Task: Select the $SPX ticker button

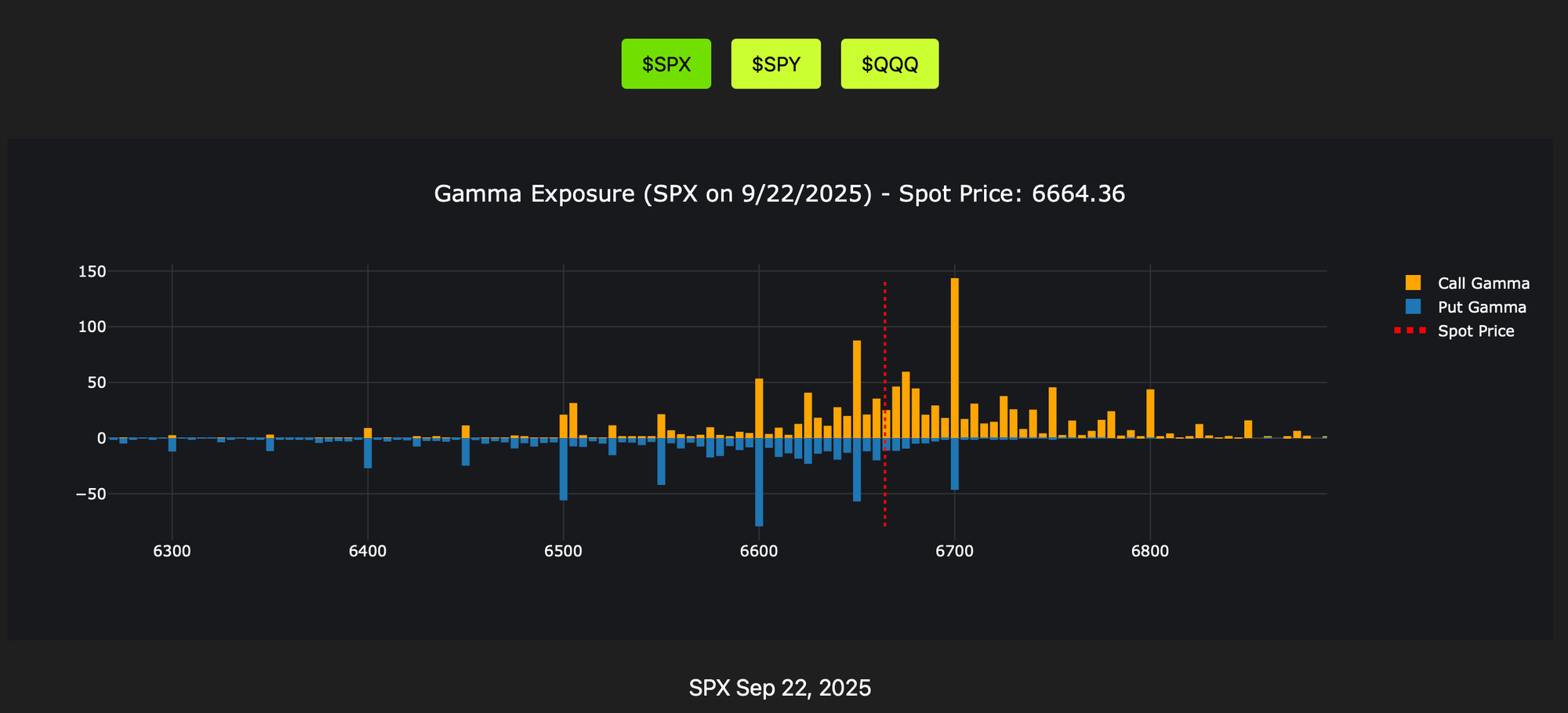Action: click(x=666, y=64)
